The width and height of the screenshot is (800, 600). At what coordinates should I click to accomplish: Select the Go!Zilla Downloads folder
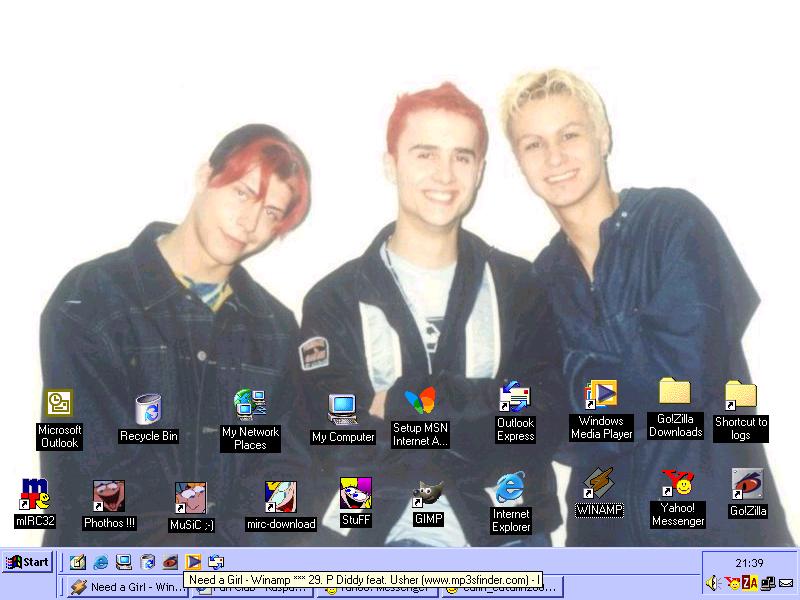coord(675,392)
